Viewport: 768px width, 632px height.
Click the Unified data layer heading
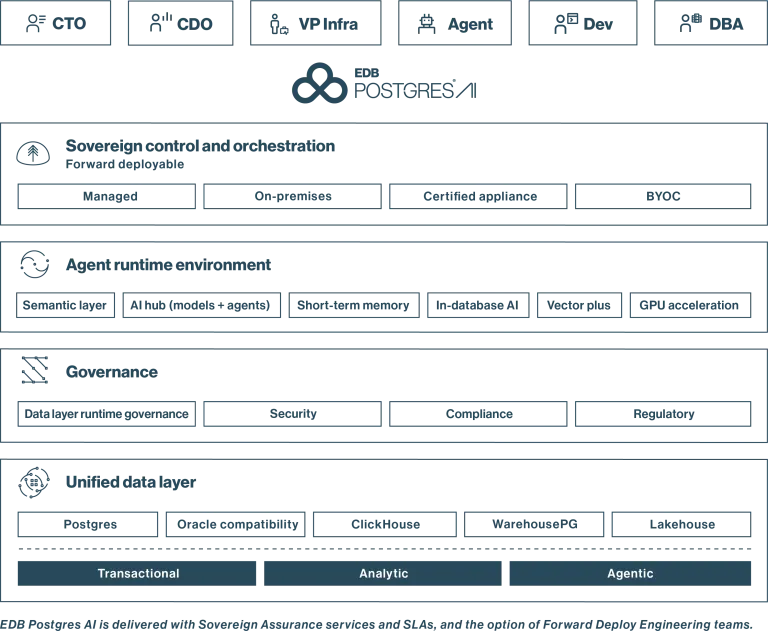(131, 482)
